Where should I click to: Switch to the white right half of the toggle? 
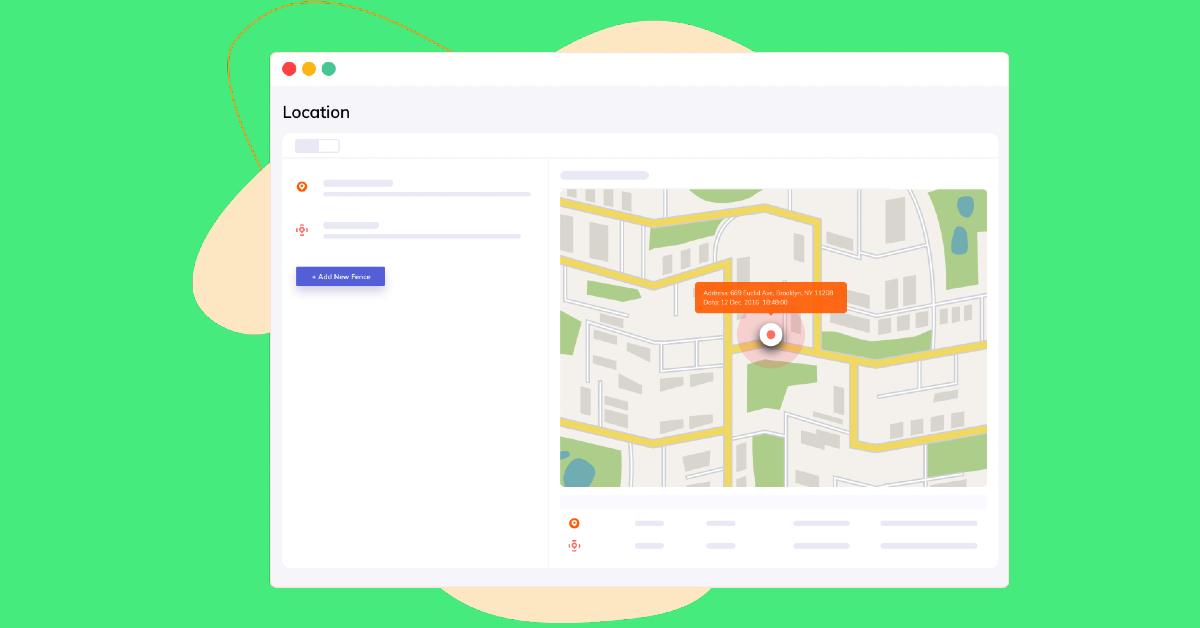pyautogui.click(x=329, y=146)
